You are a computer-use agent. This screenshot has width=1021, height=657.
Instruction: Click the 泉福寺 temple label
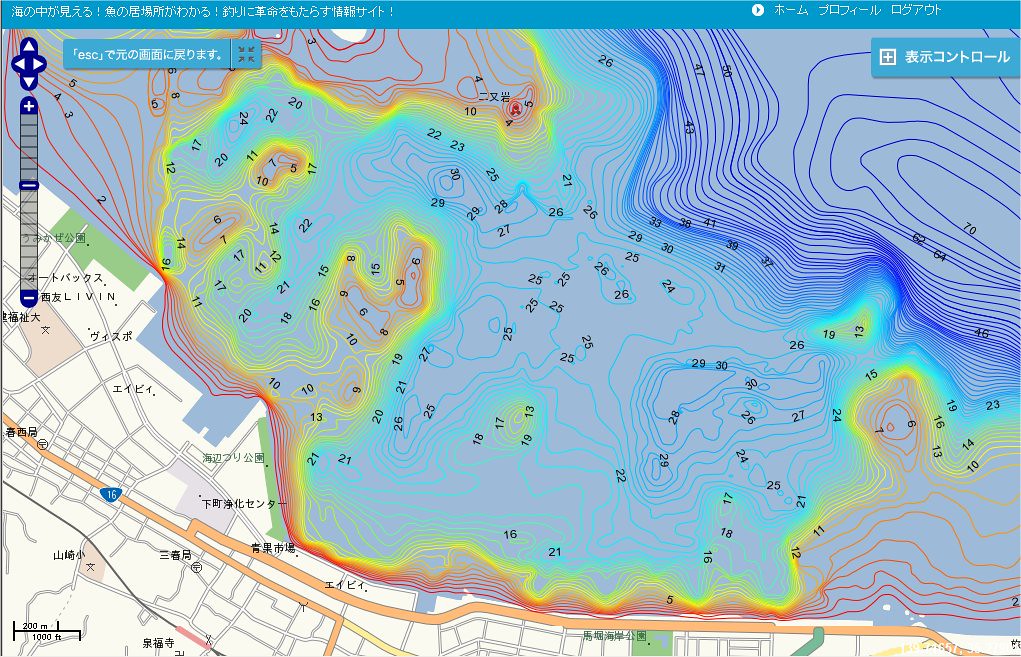158,643
